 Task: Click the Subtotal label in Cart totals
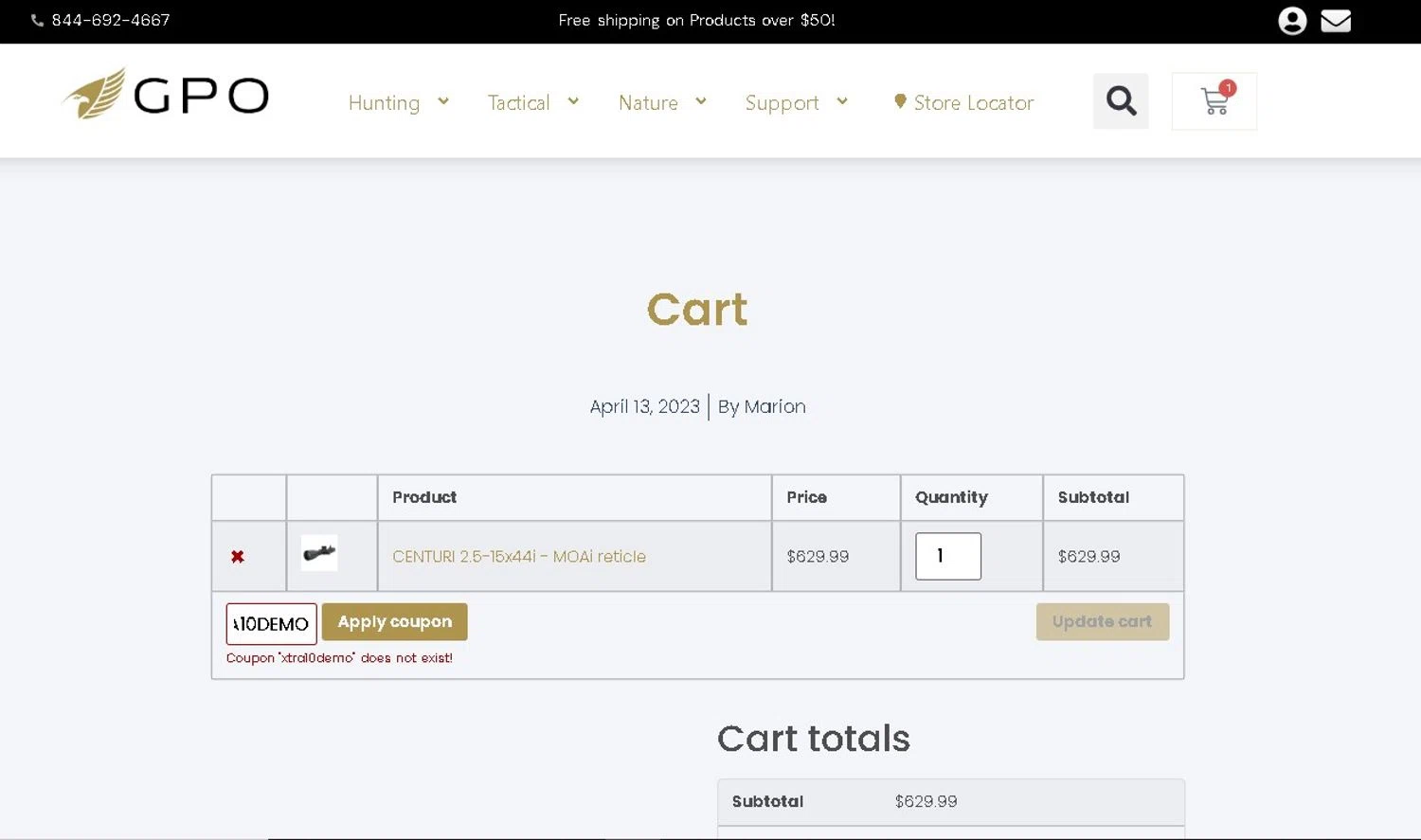pyautogui.click(x=767, y=802)
